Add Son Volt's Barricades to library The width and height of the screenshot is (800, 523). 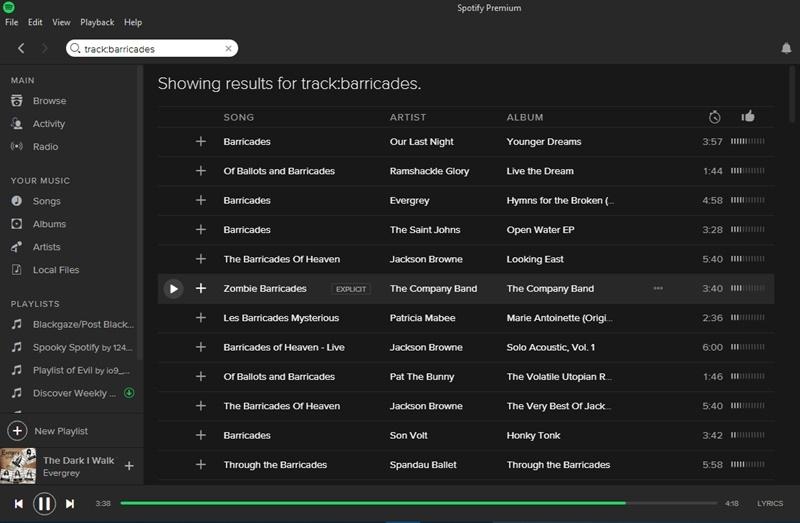tap(201, 435)
